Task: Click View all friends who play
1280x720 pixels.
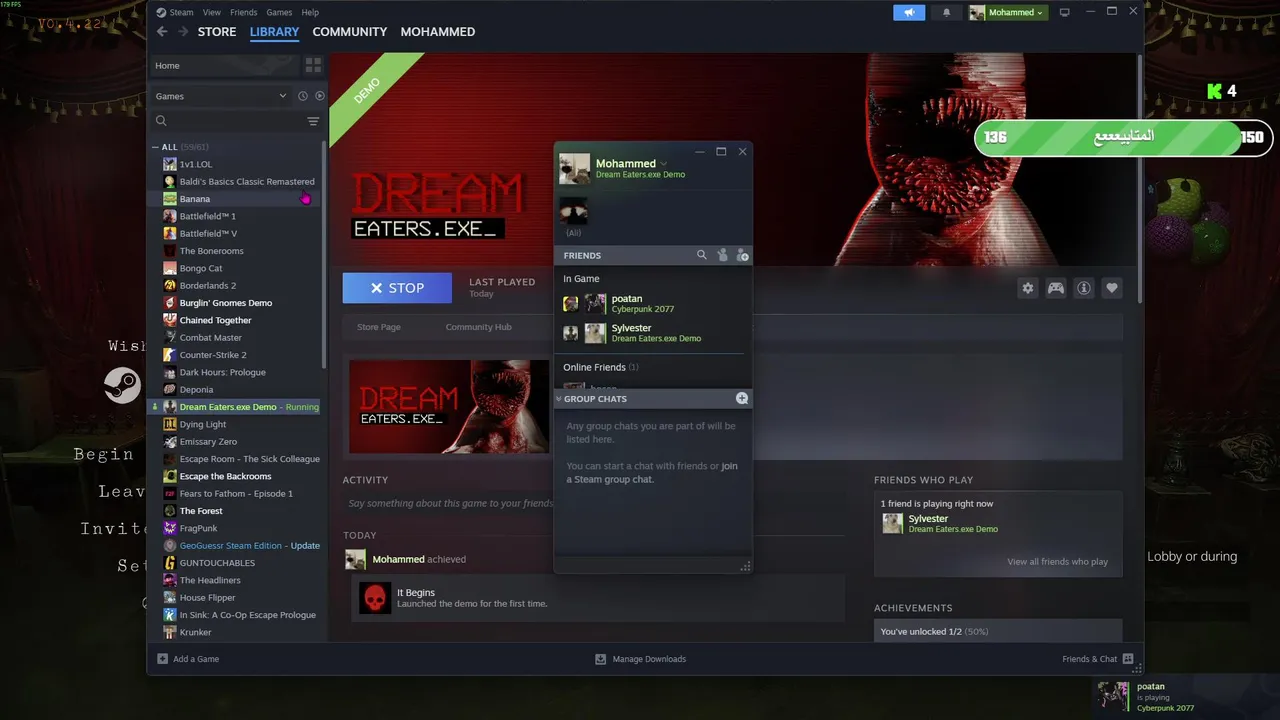Action: [x=1057, y=562]
